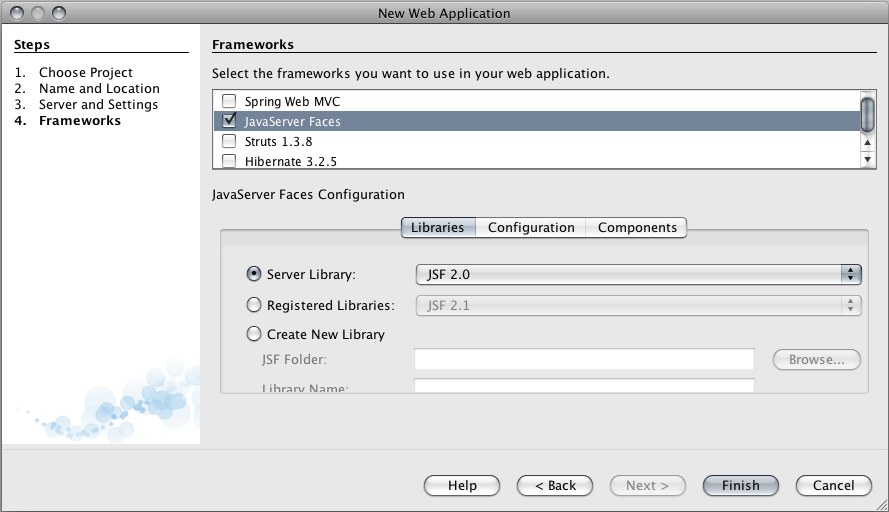
Task: Select the Hibernate 3.2.5 row text
Action: [291, 162]
